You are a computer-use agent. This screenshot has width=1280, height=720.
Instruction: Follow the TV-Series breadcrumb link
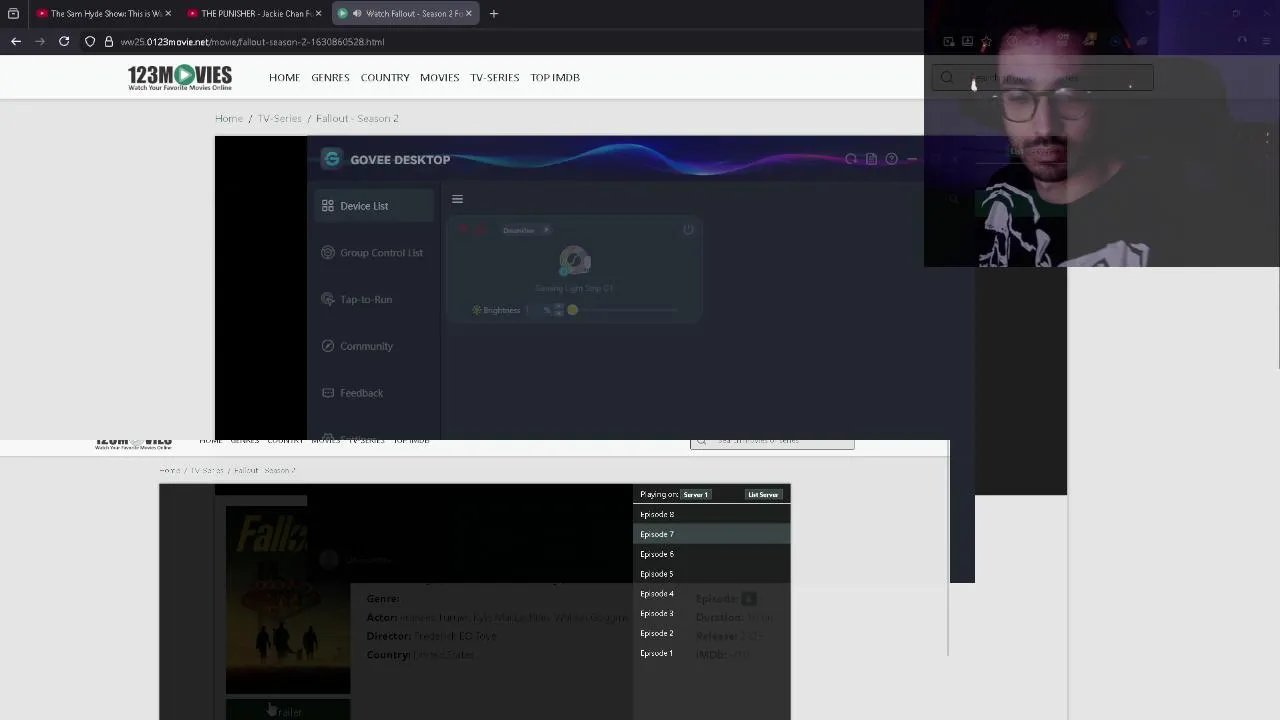[x=279, y=118]
